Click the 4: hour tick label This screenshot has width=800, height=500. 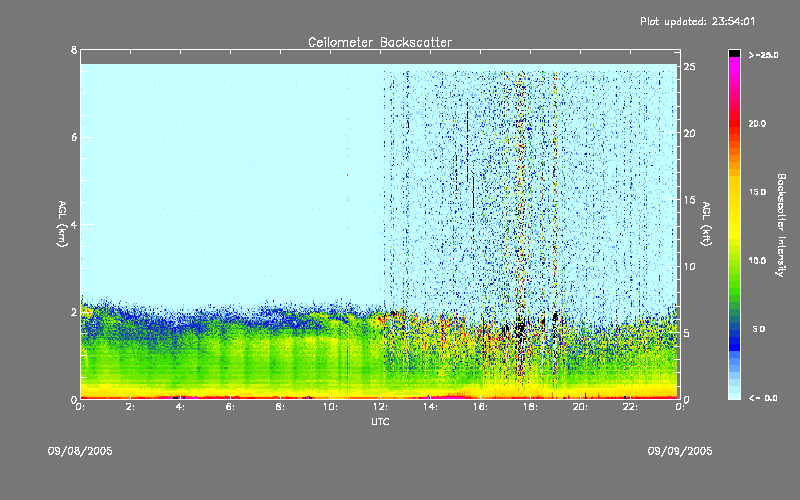(181, 407)
